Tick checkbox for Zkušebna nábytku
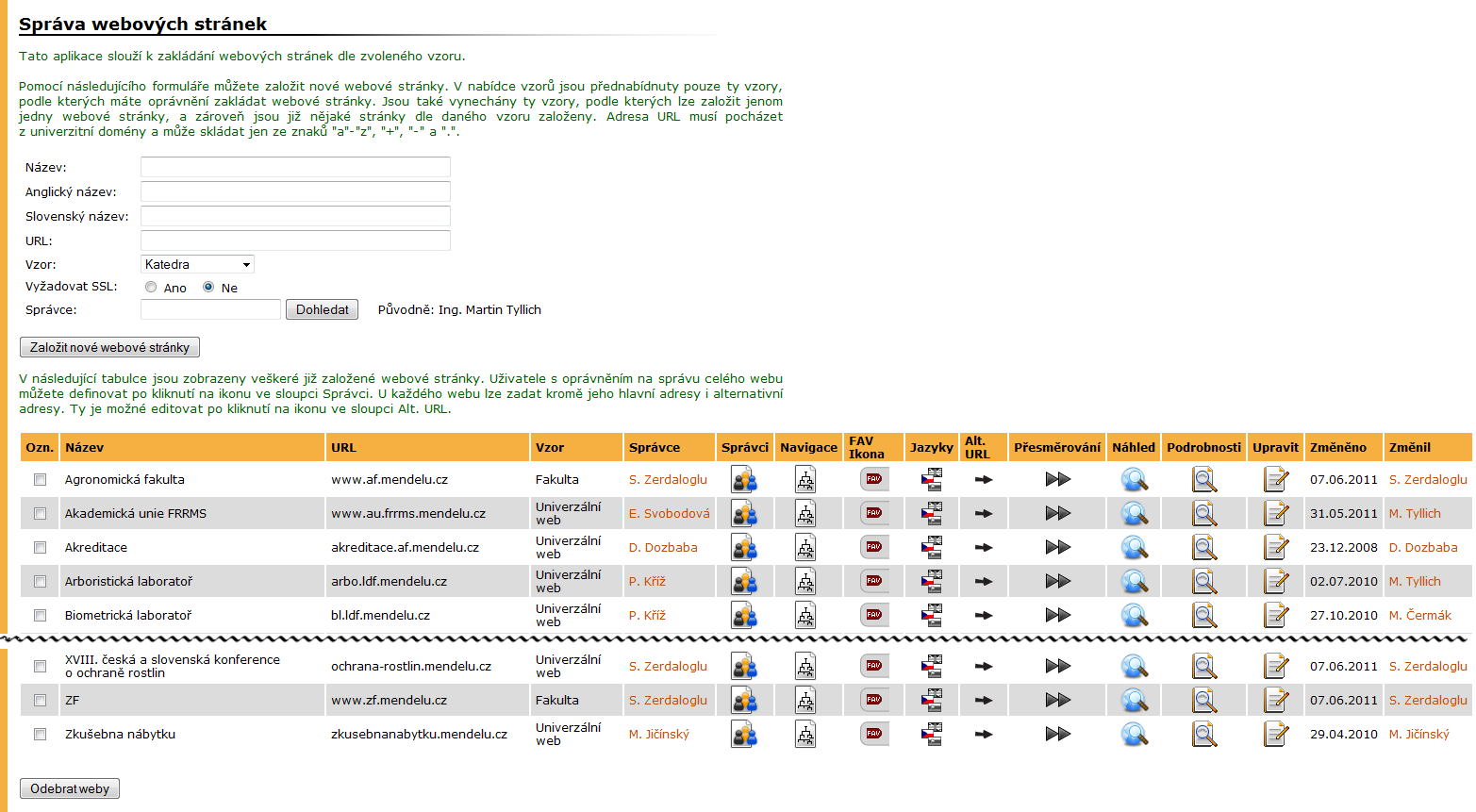Viewport: 1476px width, 812px height. point(40,735)
